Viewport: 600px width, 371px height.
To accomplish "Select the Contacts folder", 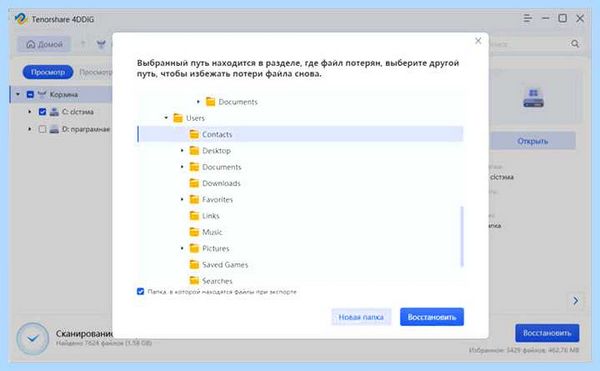I will point(300,134).
